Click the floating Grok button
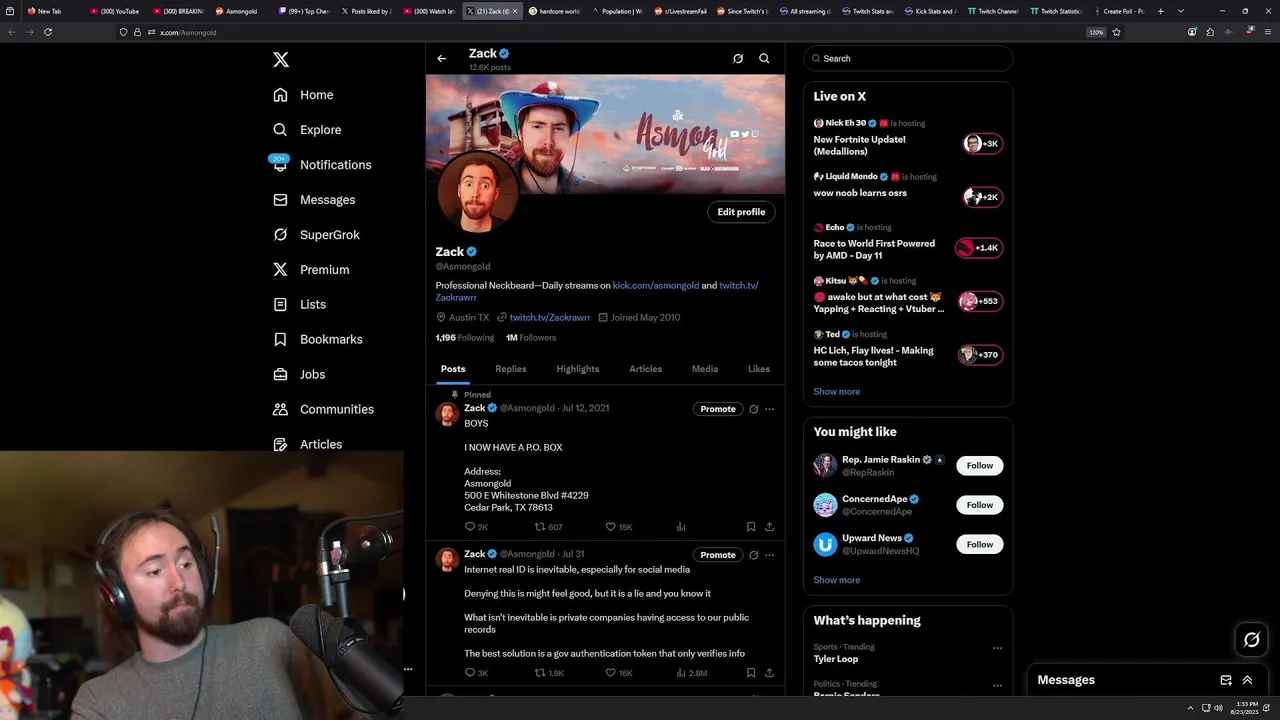The height and width of the screenshot is (720, 1280). click(x=1252, y=640)
